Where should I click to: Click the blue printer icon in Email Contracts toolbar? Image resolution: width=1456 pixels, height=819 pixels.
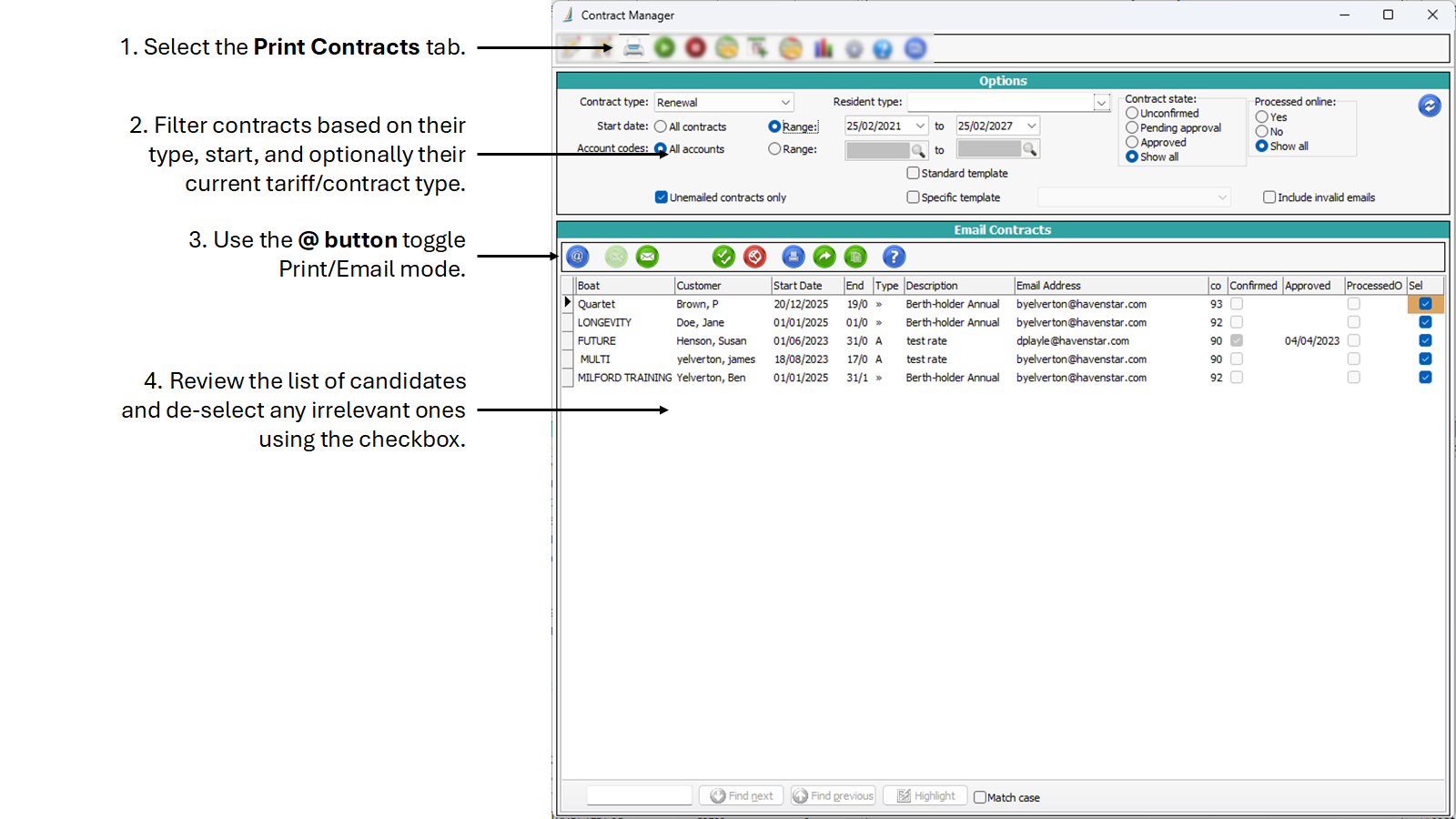794,257
